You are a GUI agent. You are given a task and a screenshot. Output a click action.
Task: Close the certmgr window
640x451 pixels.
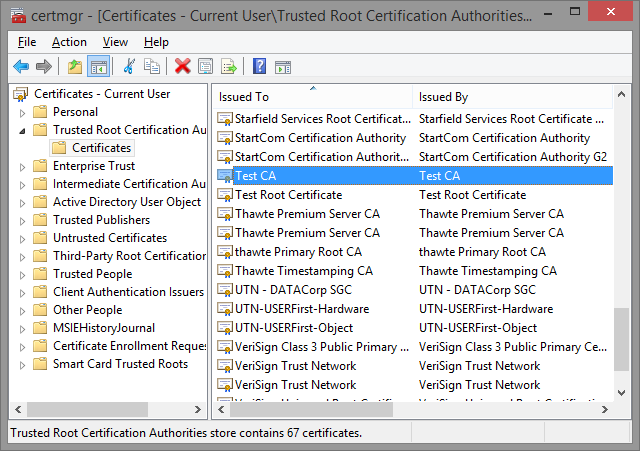click(x=611, y=11)
